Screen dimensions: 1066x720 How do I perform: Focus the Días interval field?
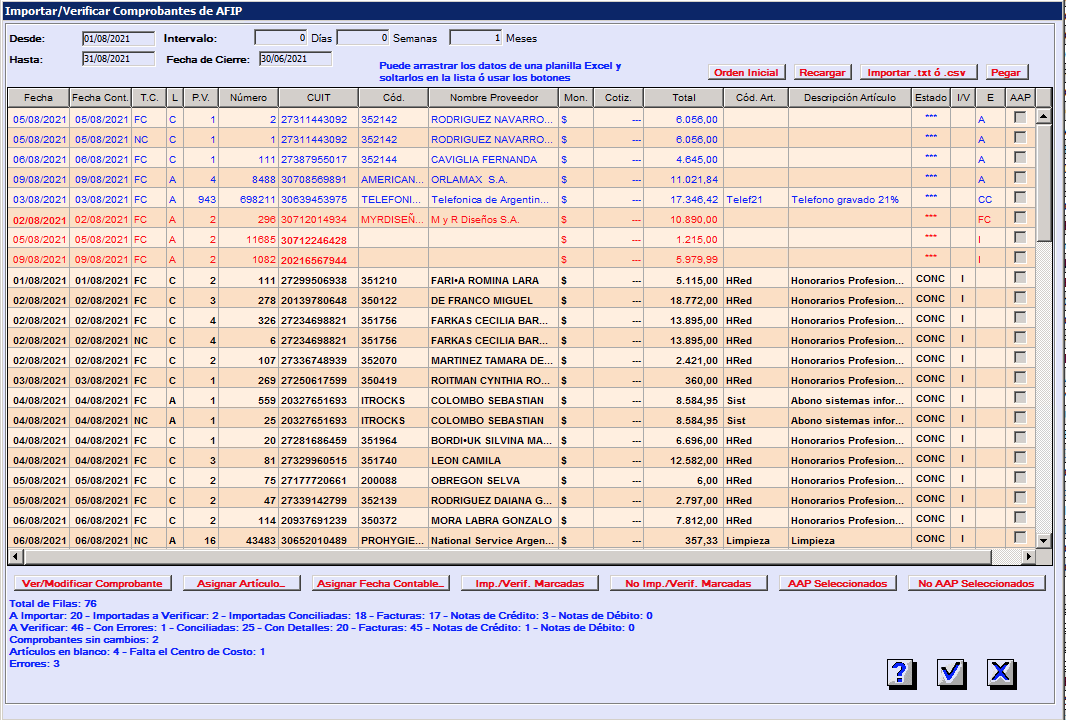pos(281,38)
